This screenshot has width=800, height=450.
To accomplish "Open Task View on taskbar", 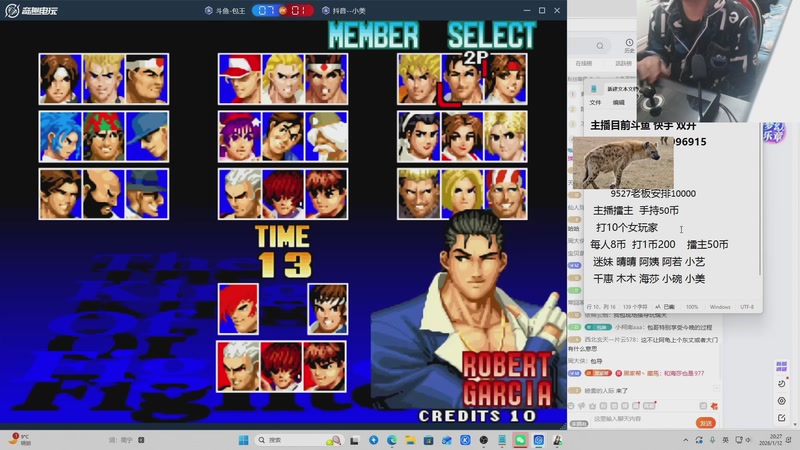I will [354, 440].
